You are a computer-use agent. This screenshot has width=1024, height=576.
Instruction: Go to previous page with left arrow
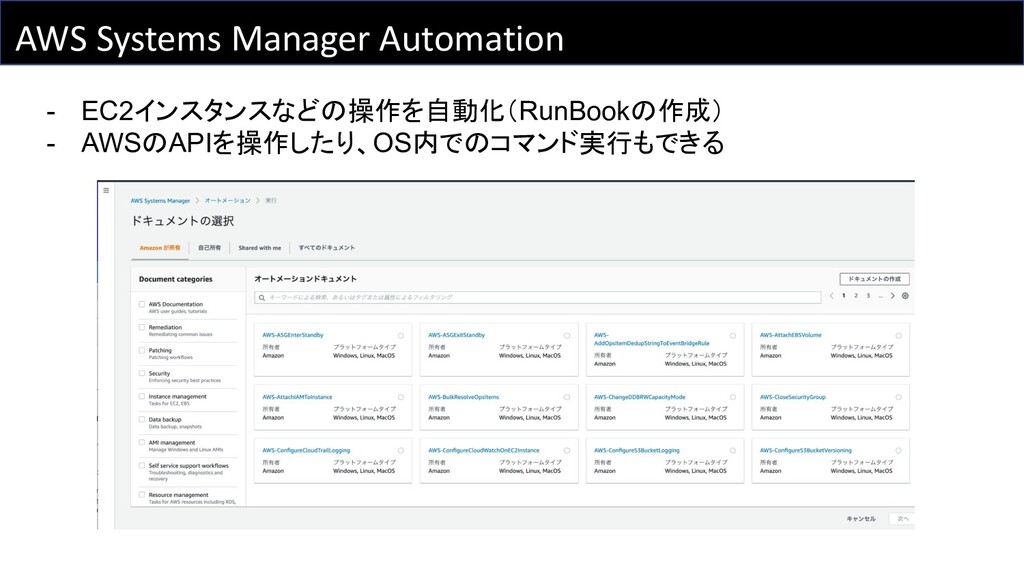[831, 296]
